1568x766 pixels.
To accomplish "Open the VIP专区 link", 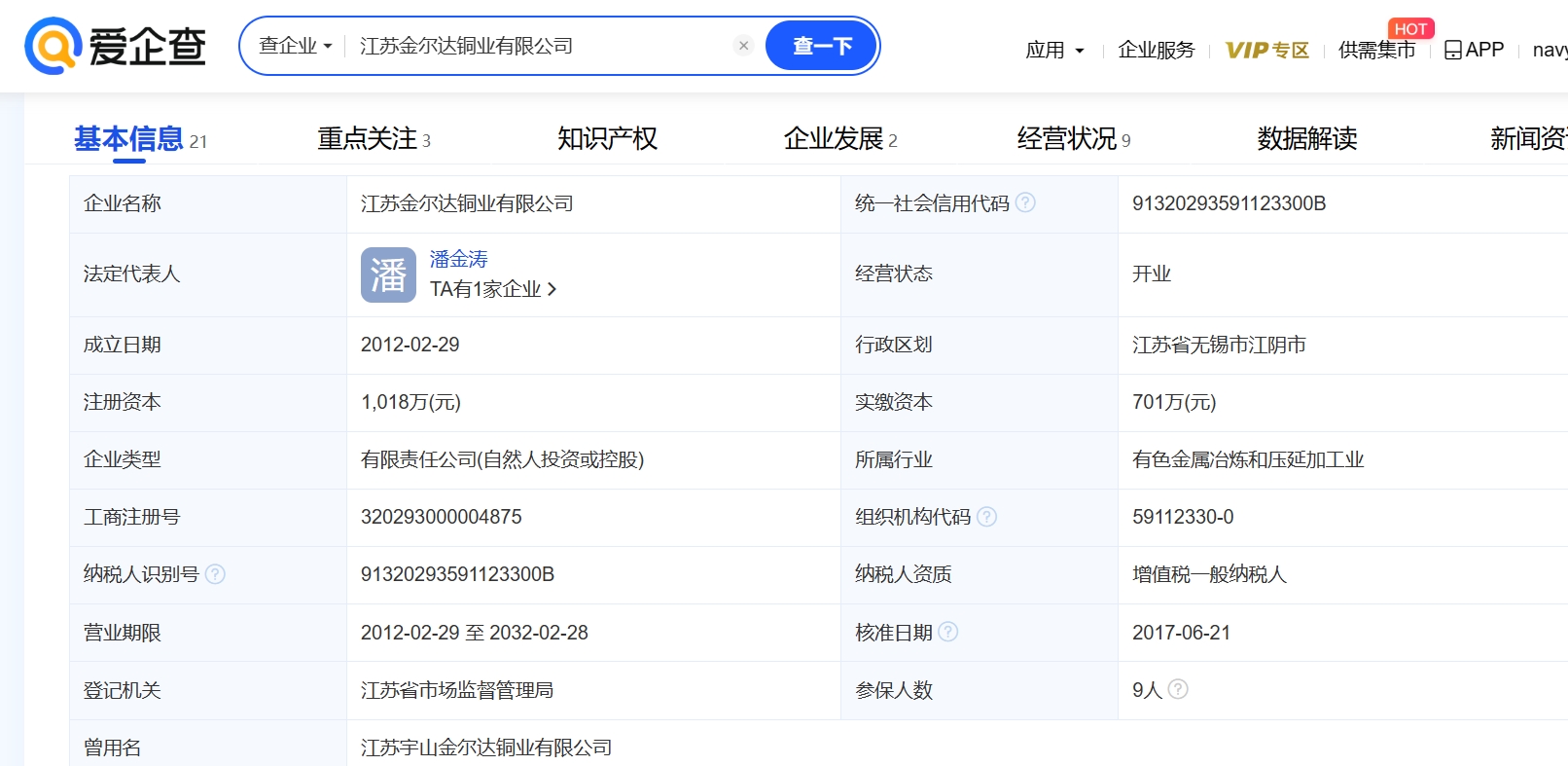I will [1266, 50].
